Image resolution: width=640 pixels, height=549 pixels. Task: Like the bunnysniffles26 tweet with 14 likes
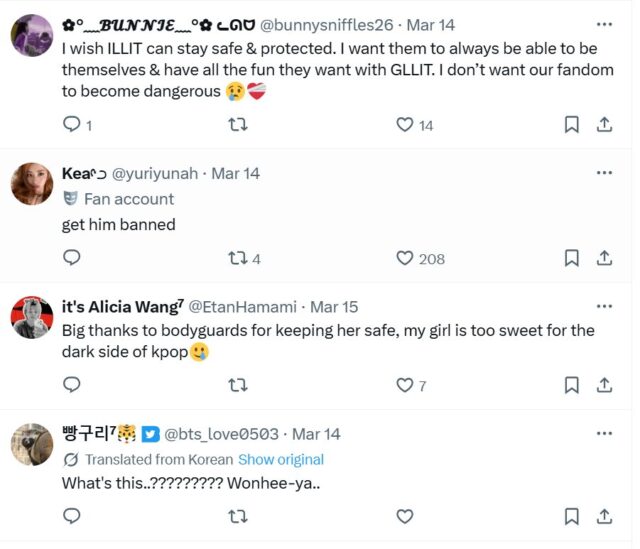click(x=405, y=125)
